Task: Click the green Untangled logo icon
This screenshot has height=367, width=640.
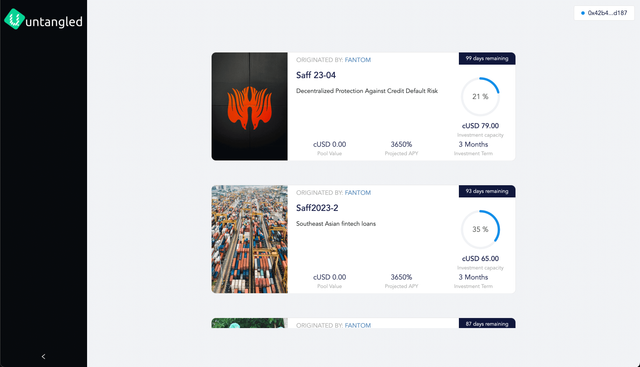Action: coord(15,19)
